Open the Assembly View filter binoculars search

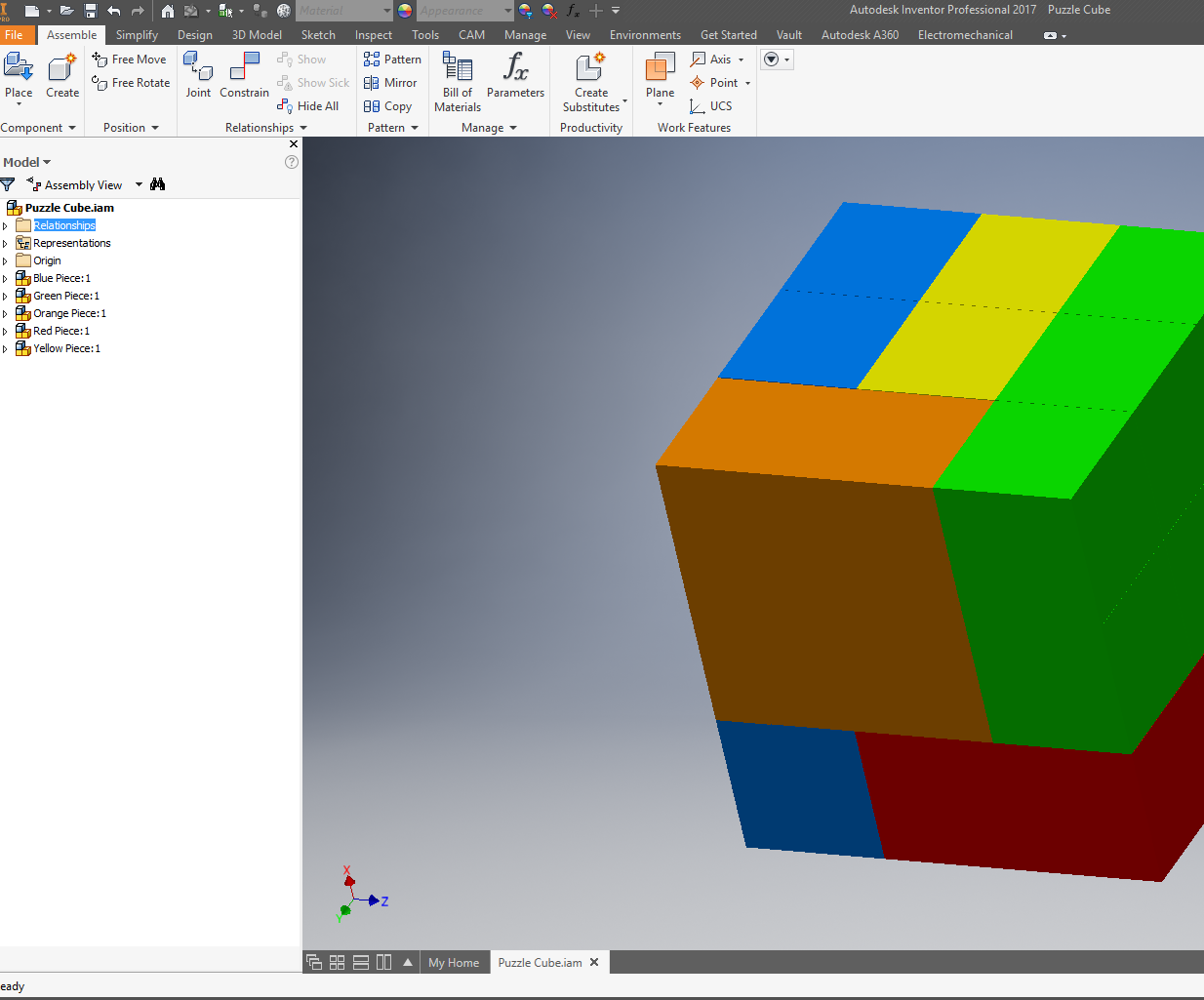[158, 183]
